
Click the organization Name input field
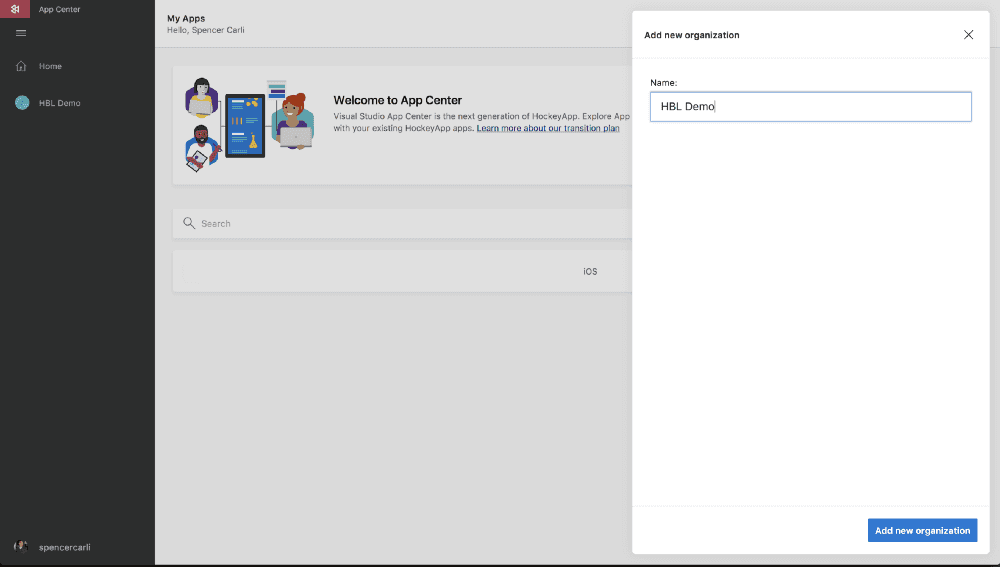[x=811, y=107]
